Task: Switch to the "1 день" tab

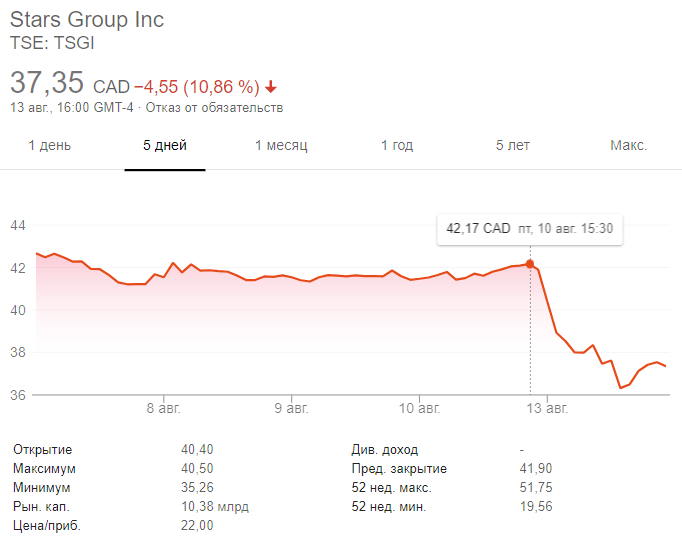Action: pos(49,146)
